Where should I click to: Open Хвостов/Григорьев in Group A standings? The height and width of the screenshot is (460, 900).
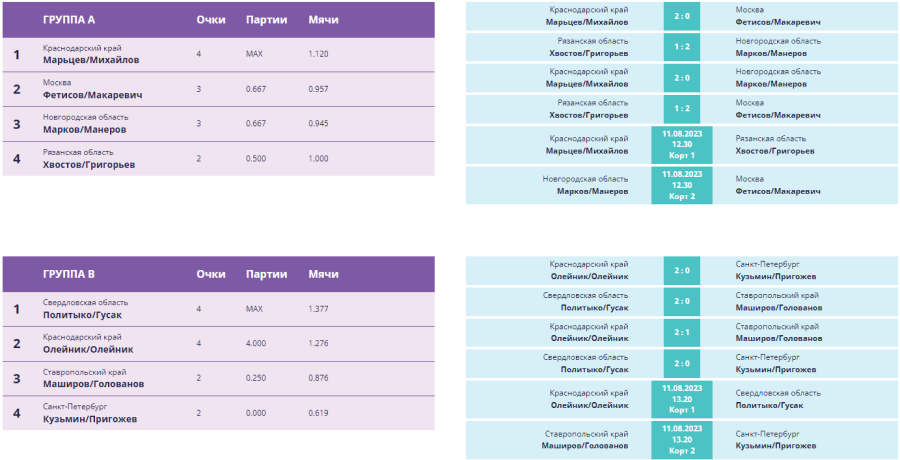click(x=89, y=164)
